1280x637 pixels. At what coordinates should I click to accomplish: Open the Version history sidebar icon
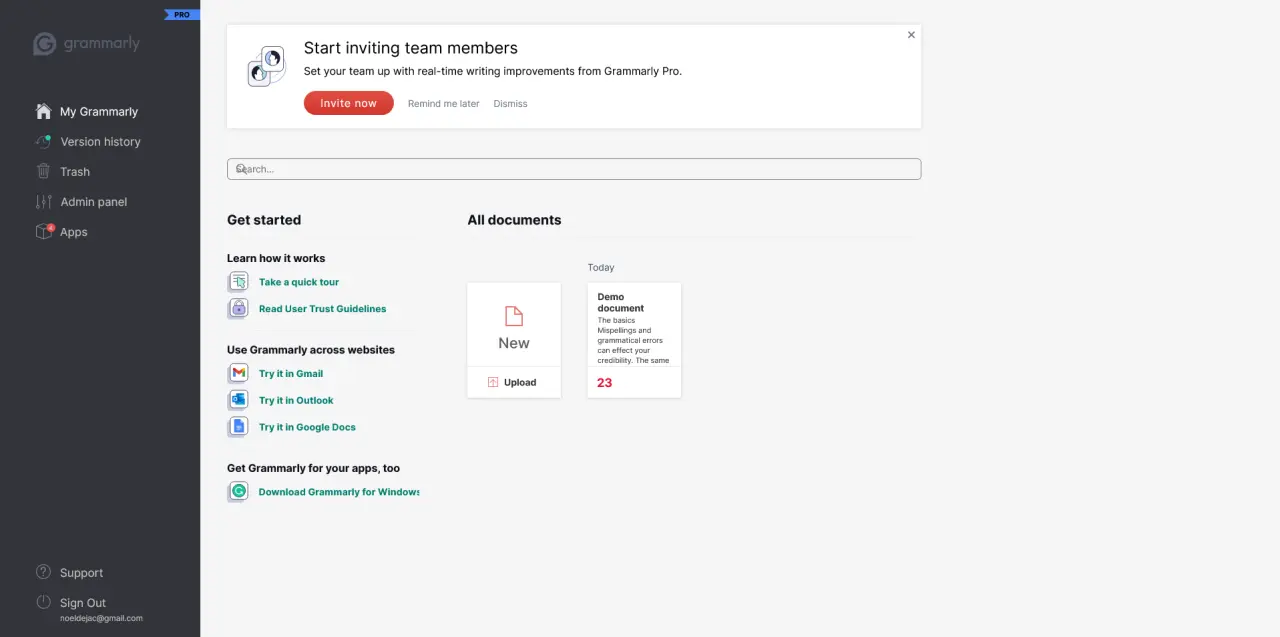(x=43, y=141)
